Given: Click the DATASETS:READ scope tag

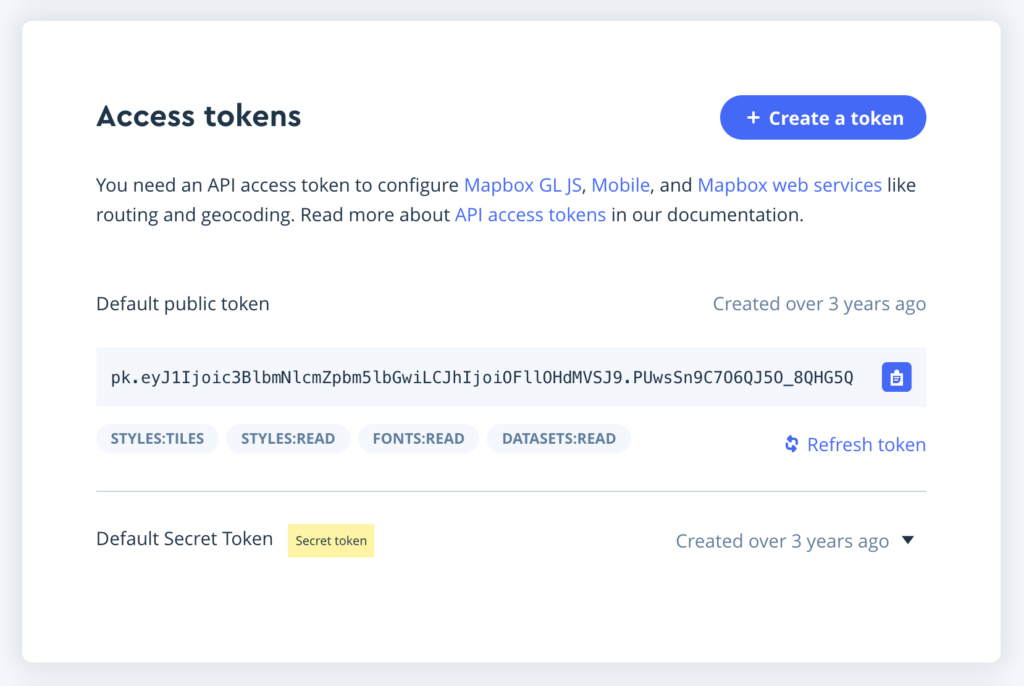Looking at the screenshot, I should 559,438.
